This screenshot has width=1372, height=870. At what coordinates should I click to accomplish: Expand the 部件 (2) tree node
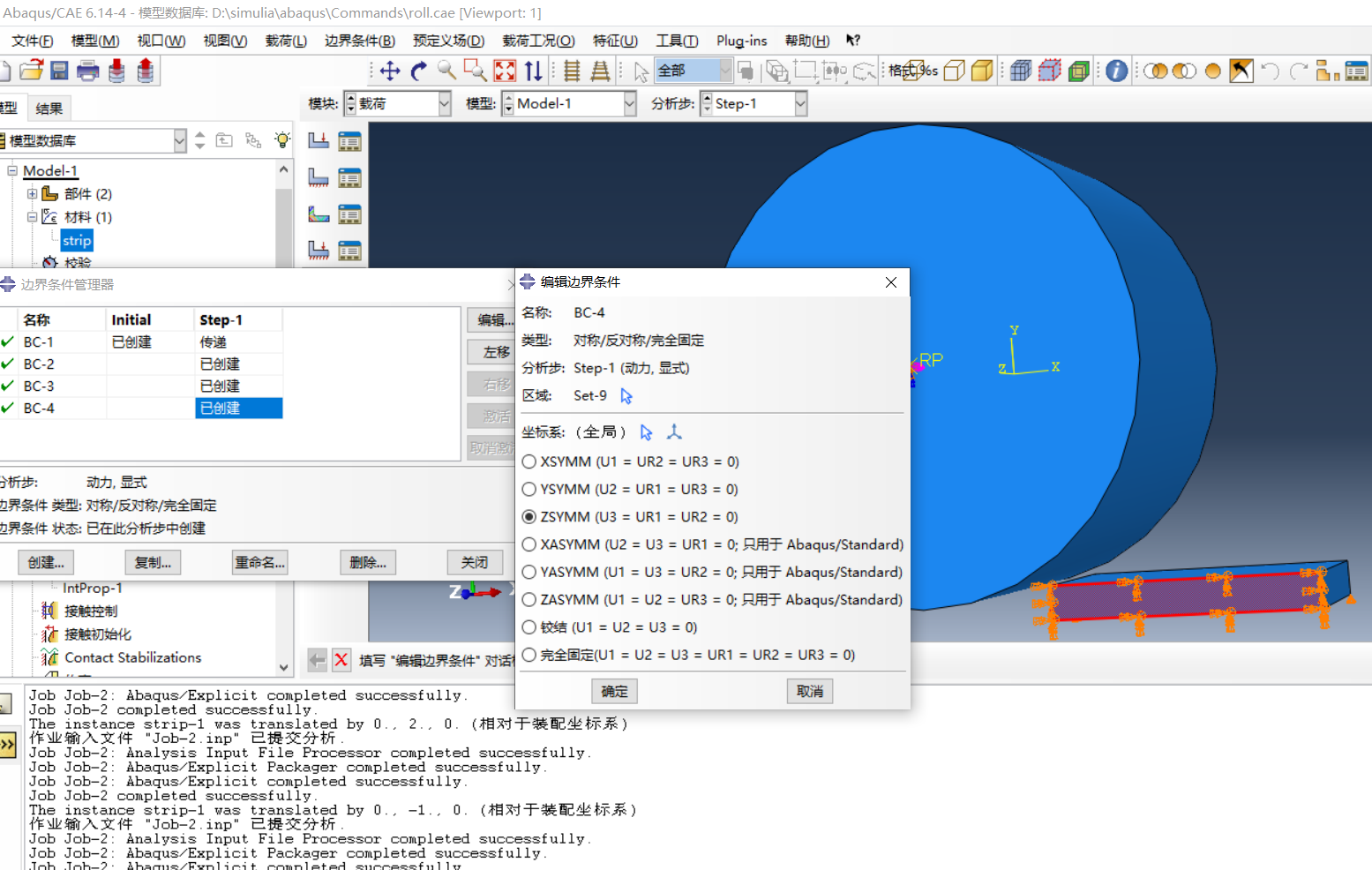pos(32,194)
